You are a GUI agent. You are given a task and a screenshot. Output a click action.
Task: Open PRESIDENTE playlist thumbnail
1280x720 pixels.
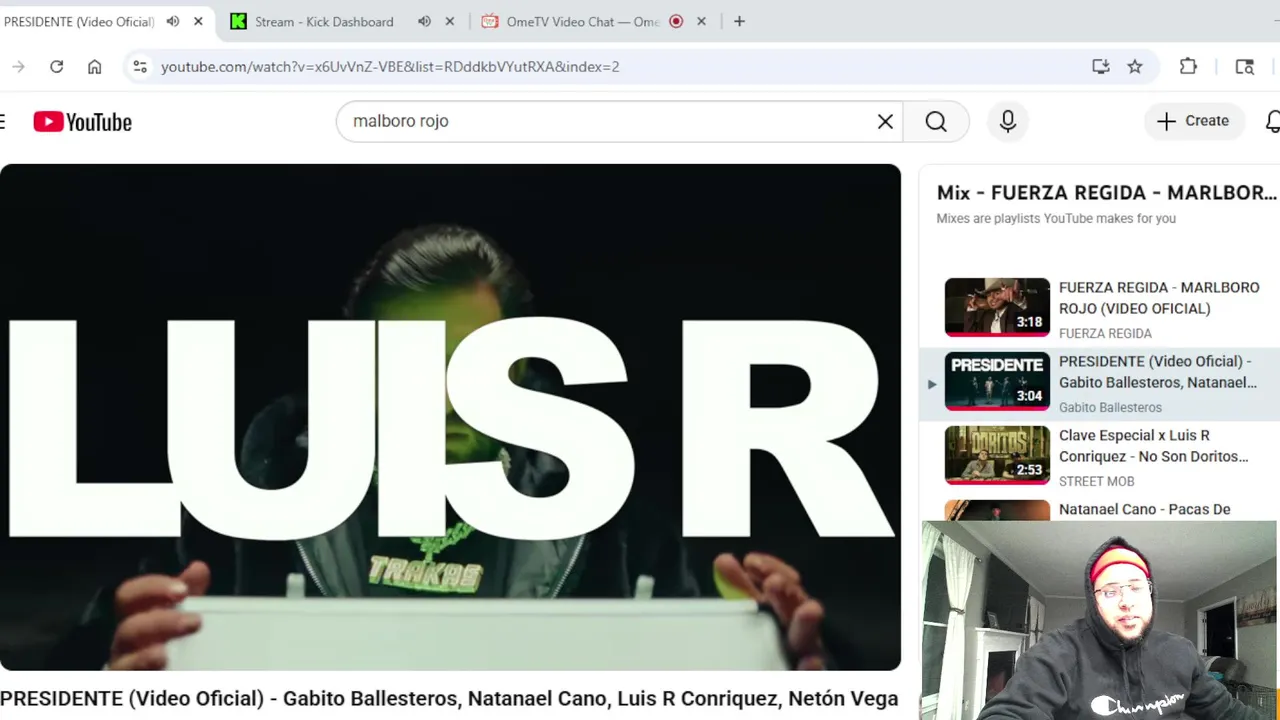(997, 381)
